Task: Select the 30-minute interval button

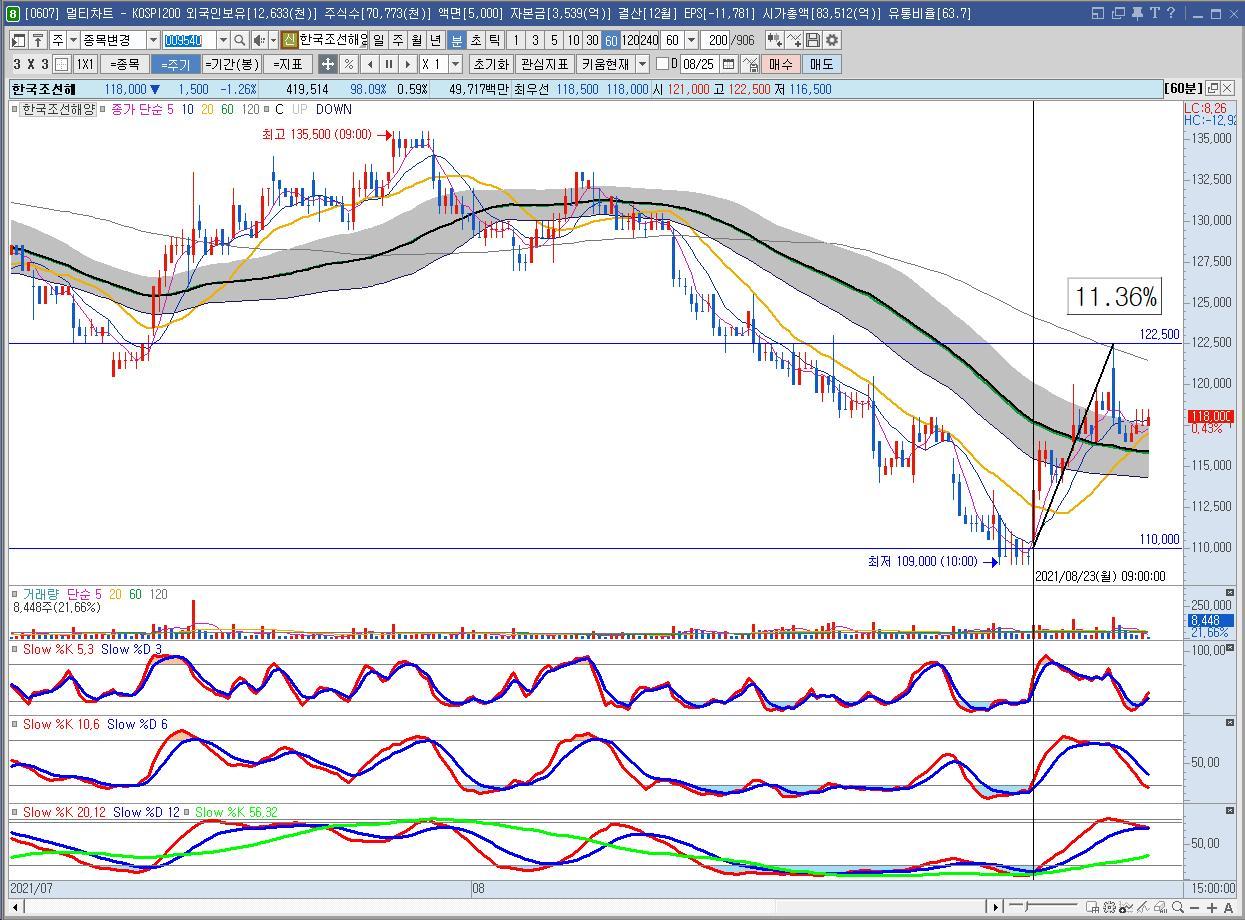Action: (x=592, y=40)
